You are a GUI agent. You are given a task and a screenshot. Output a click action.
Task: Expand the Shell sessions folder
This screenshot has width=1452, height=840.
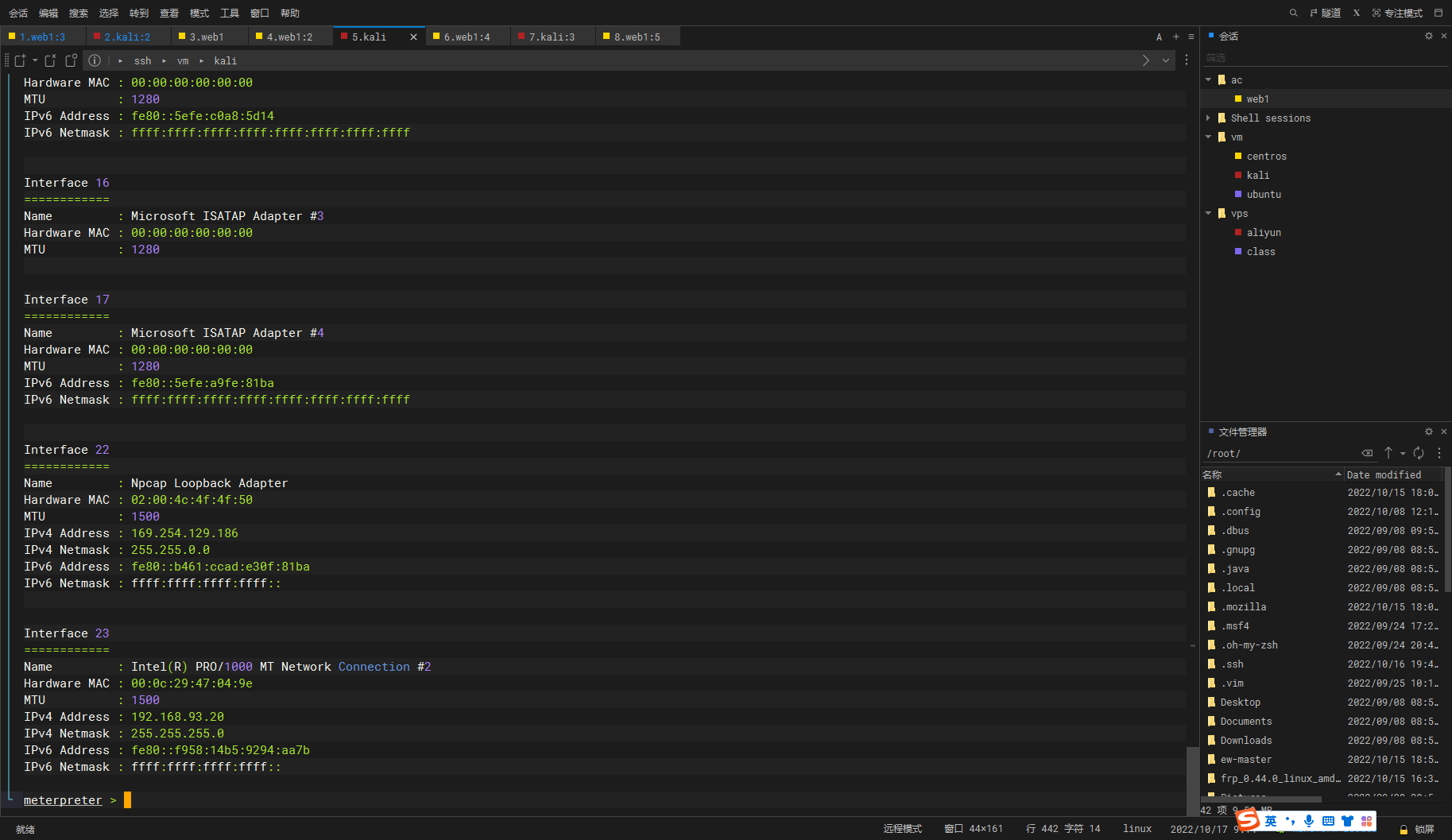point(1208,118)
